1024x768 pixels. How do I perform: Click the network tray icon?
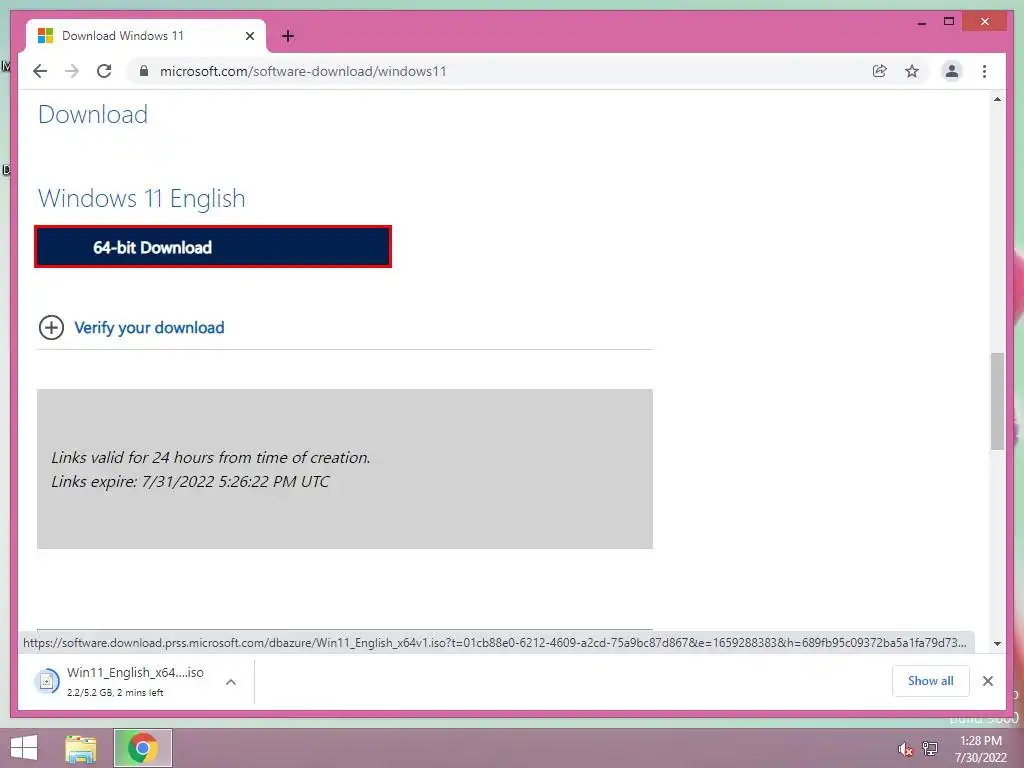click(x=929, y=748)
